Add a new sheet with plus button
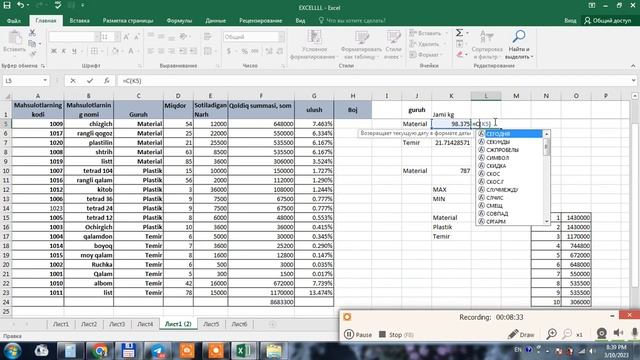Screen dimensions: 640x360 [272, 324]
